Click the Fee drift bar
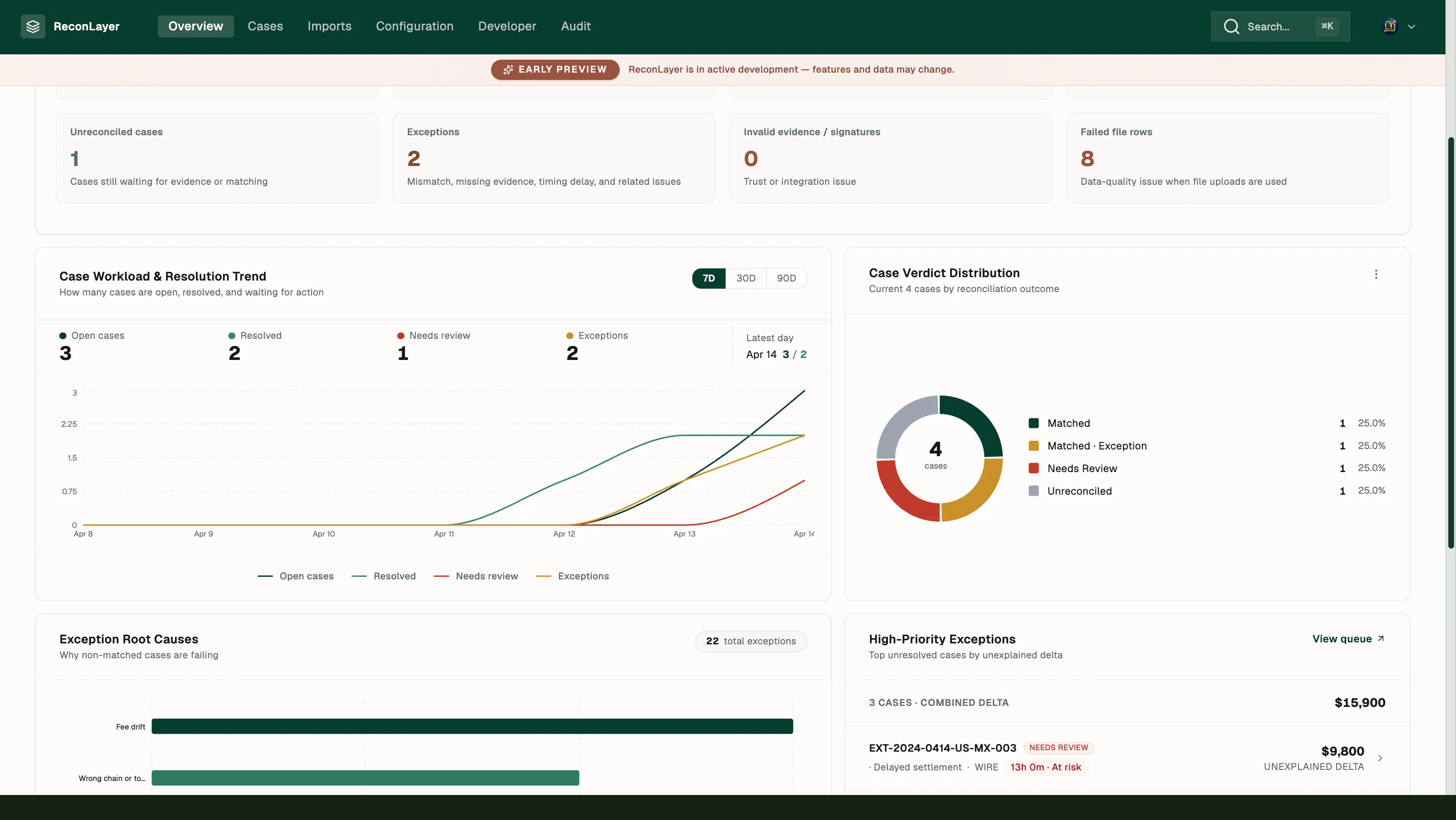This screenshot has width=1456, height=820. click(x=472, y=726)
